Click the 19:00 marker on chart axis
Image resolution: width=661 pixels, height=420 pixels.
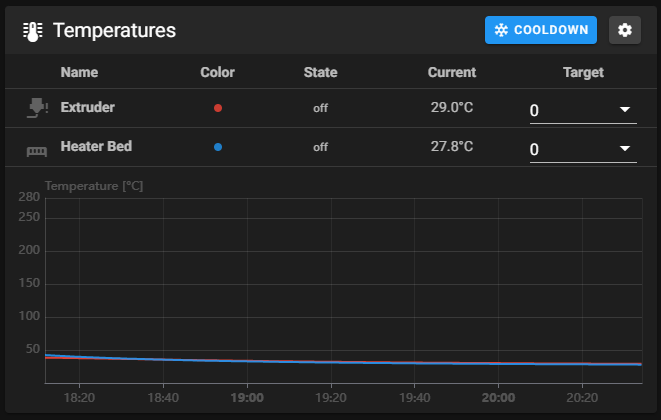[247, 397]
